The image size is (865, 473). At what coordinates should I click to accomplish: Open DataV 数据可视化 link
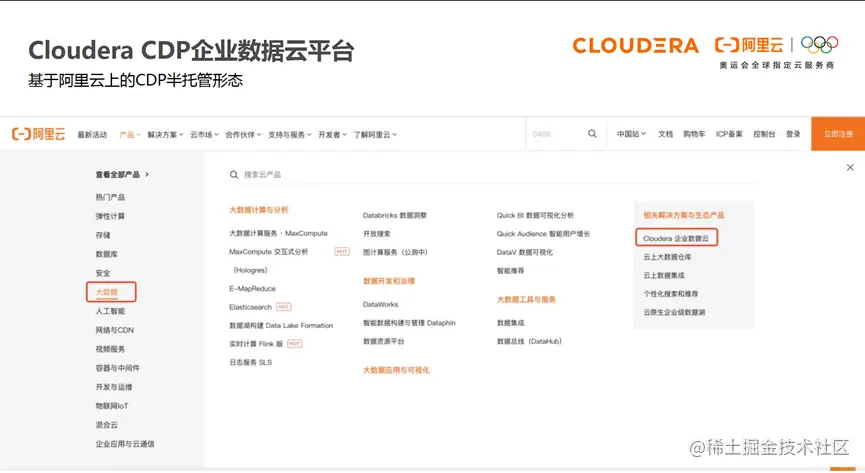click(x=525, y=252)
